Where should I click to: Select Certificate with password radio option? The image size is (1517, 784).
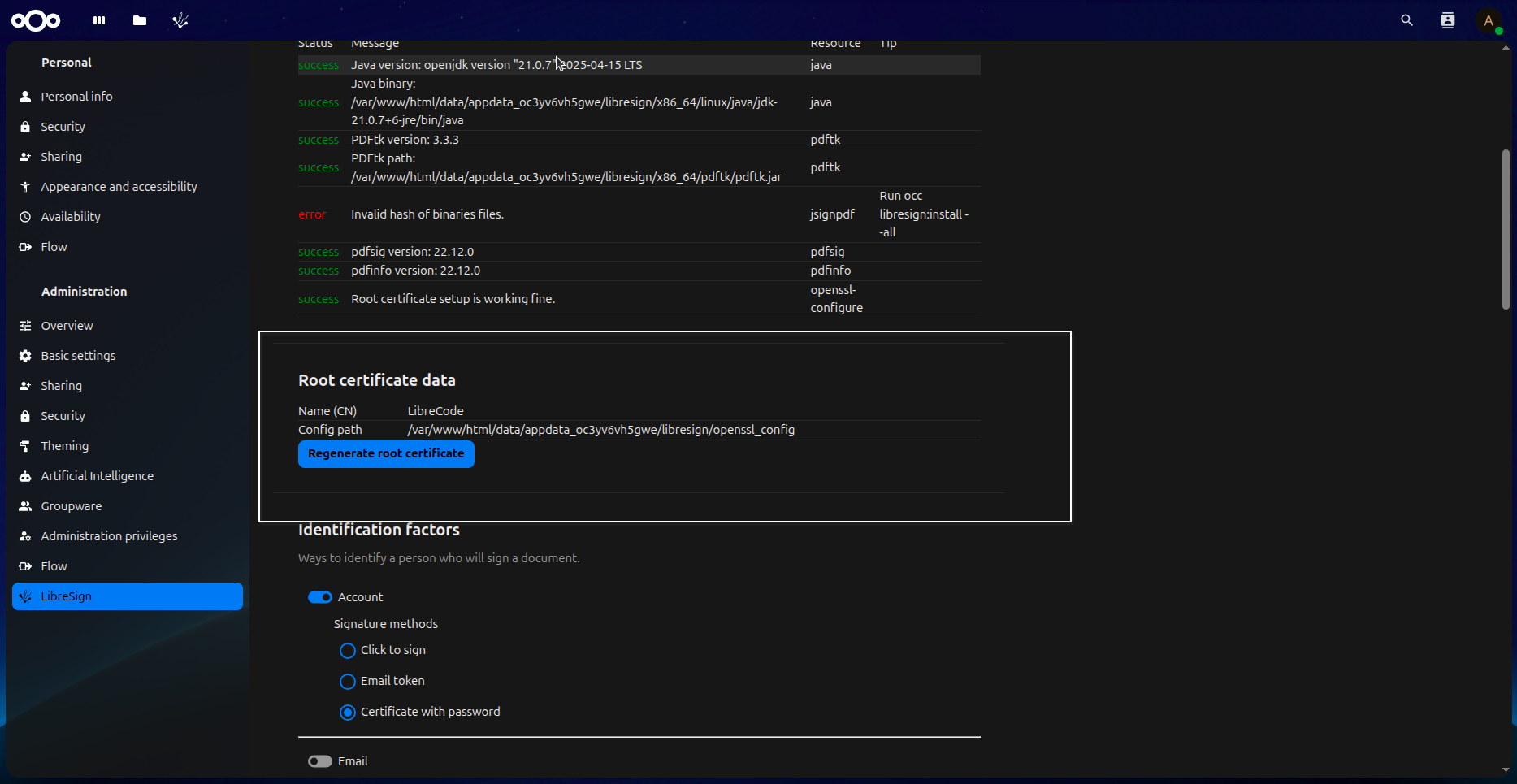coord(348,713)
